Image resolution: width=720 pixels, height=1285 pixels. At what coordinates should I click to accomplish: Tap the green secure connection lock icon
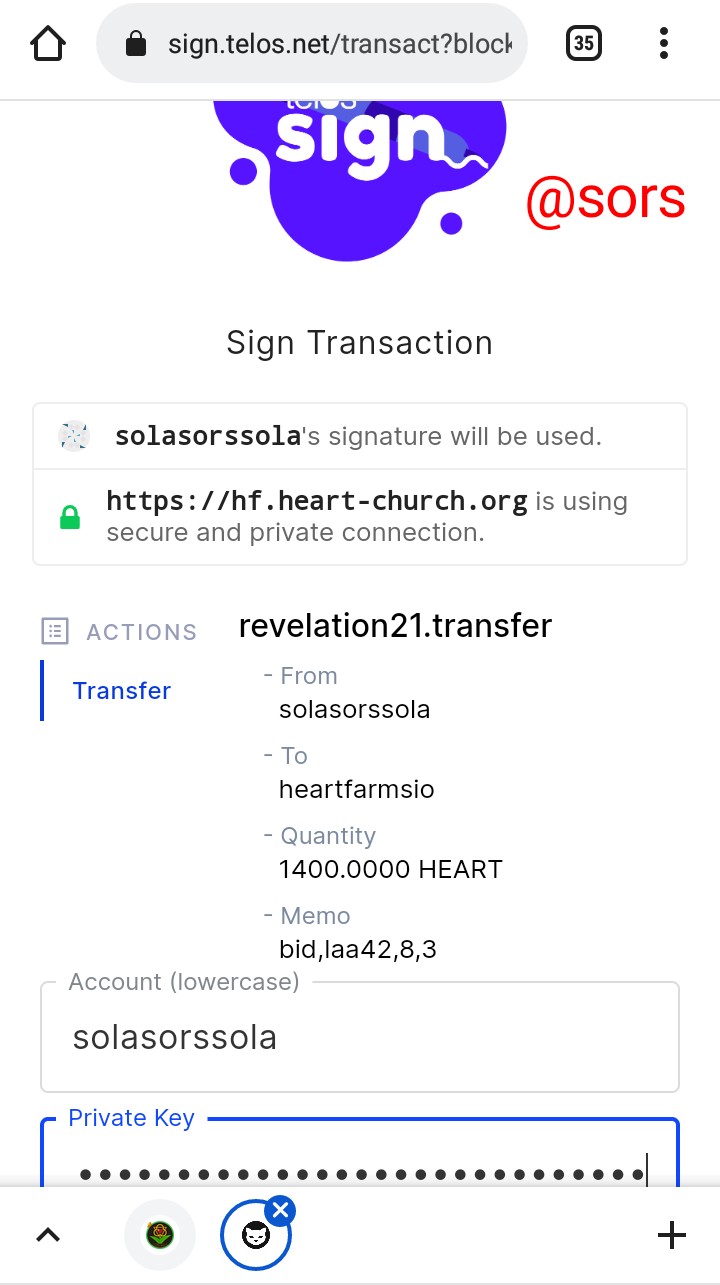70,517
